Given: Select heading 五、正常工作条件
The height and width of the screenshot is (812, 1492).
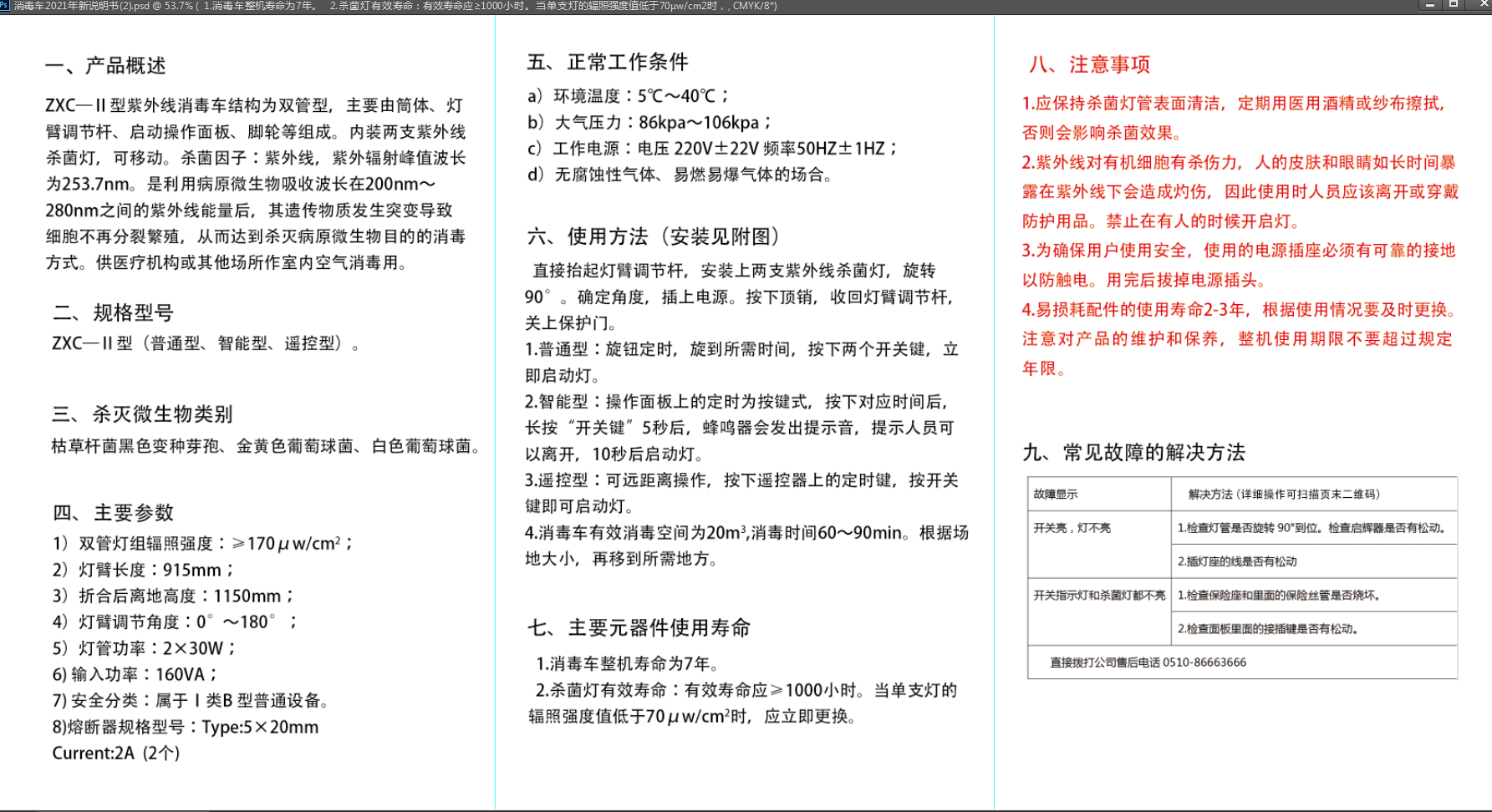Looking at the screenshot, I should [x=609, y=61].
